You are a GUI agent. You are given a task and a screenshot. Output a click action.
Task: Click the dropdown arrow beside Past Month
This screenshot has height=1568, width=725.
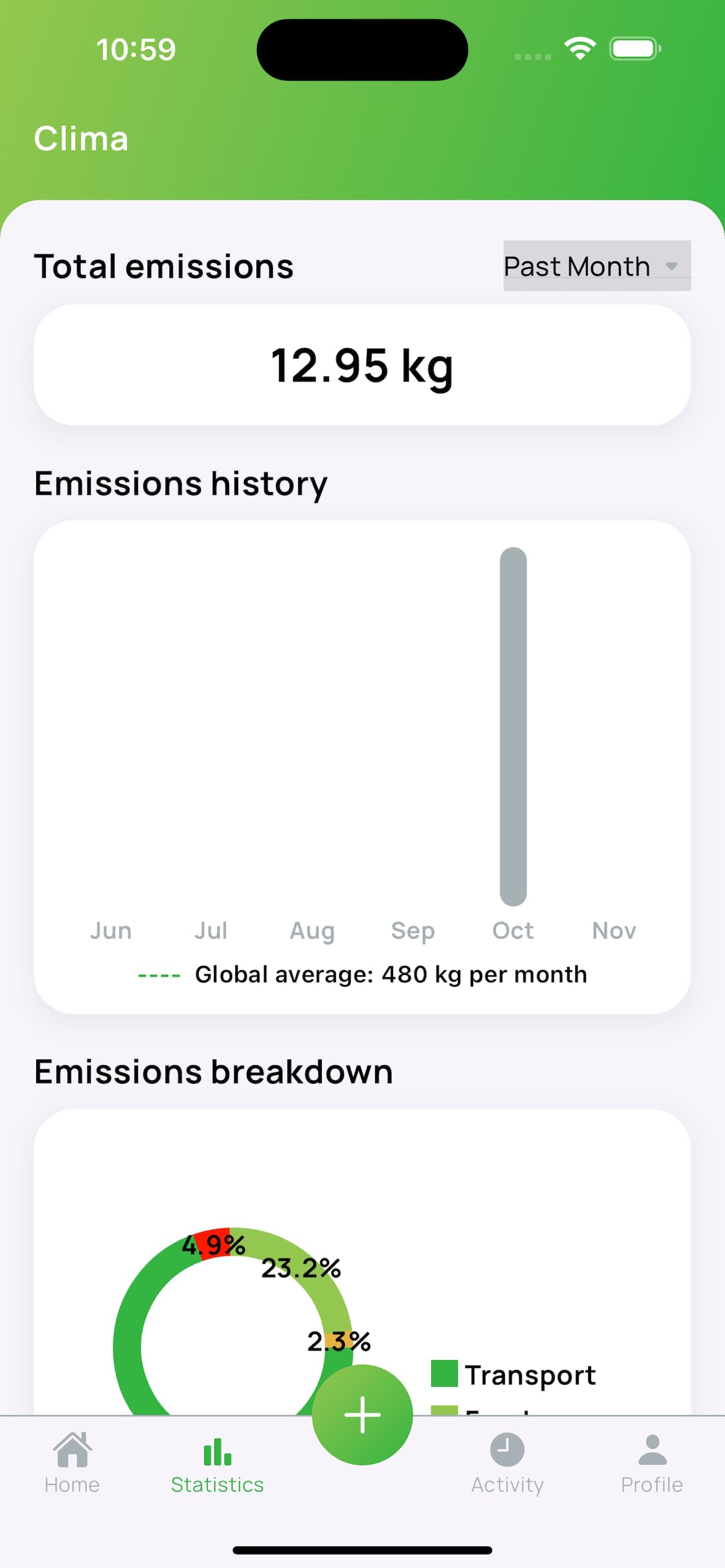click(671, 266)
